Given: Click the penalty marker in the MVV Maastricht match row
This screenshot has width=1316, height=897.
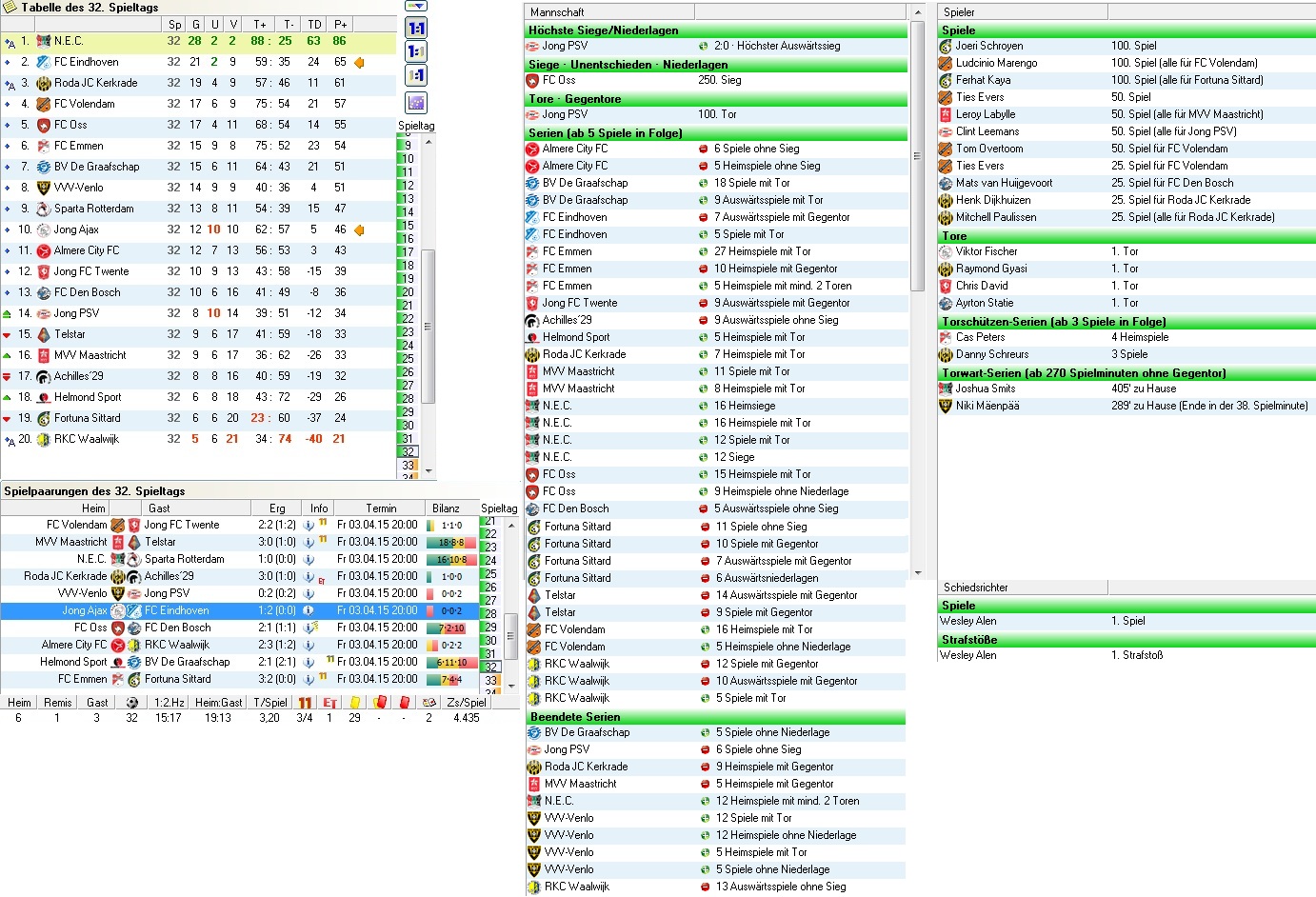Looking at the screenshot, I should pos(323,540).
